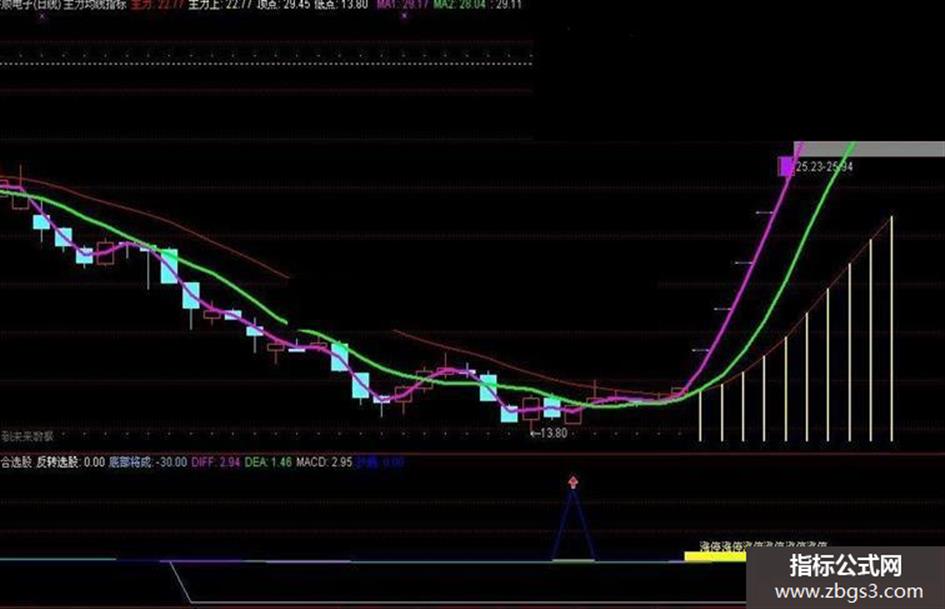
Task: Click the DEA: 1.46 indicator value
Action: [268, 462]
